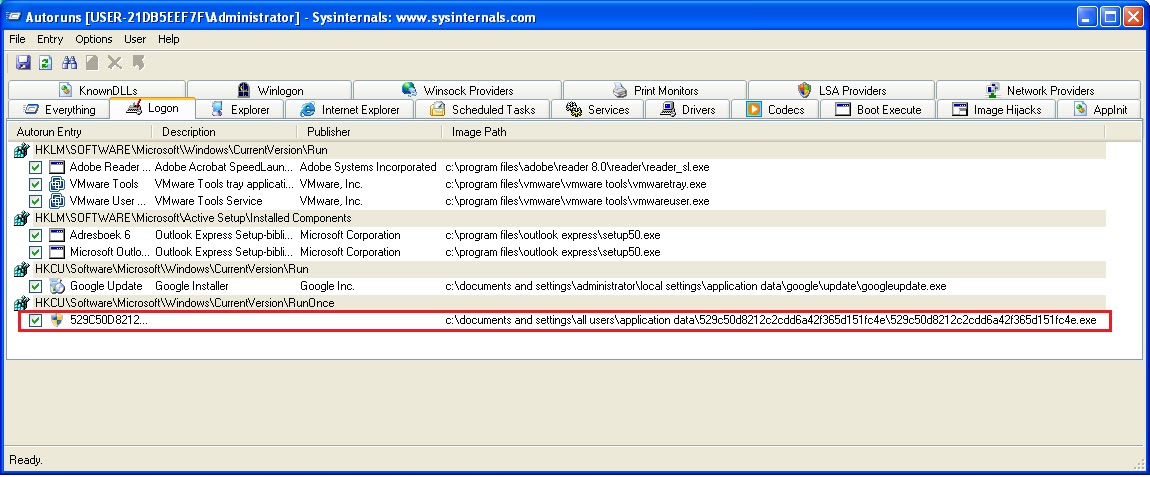Open the Scheduled Tasks tab
The width and height of the screenshot is (1150, 477).
(x=483, y=109)
